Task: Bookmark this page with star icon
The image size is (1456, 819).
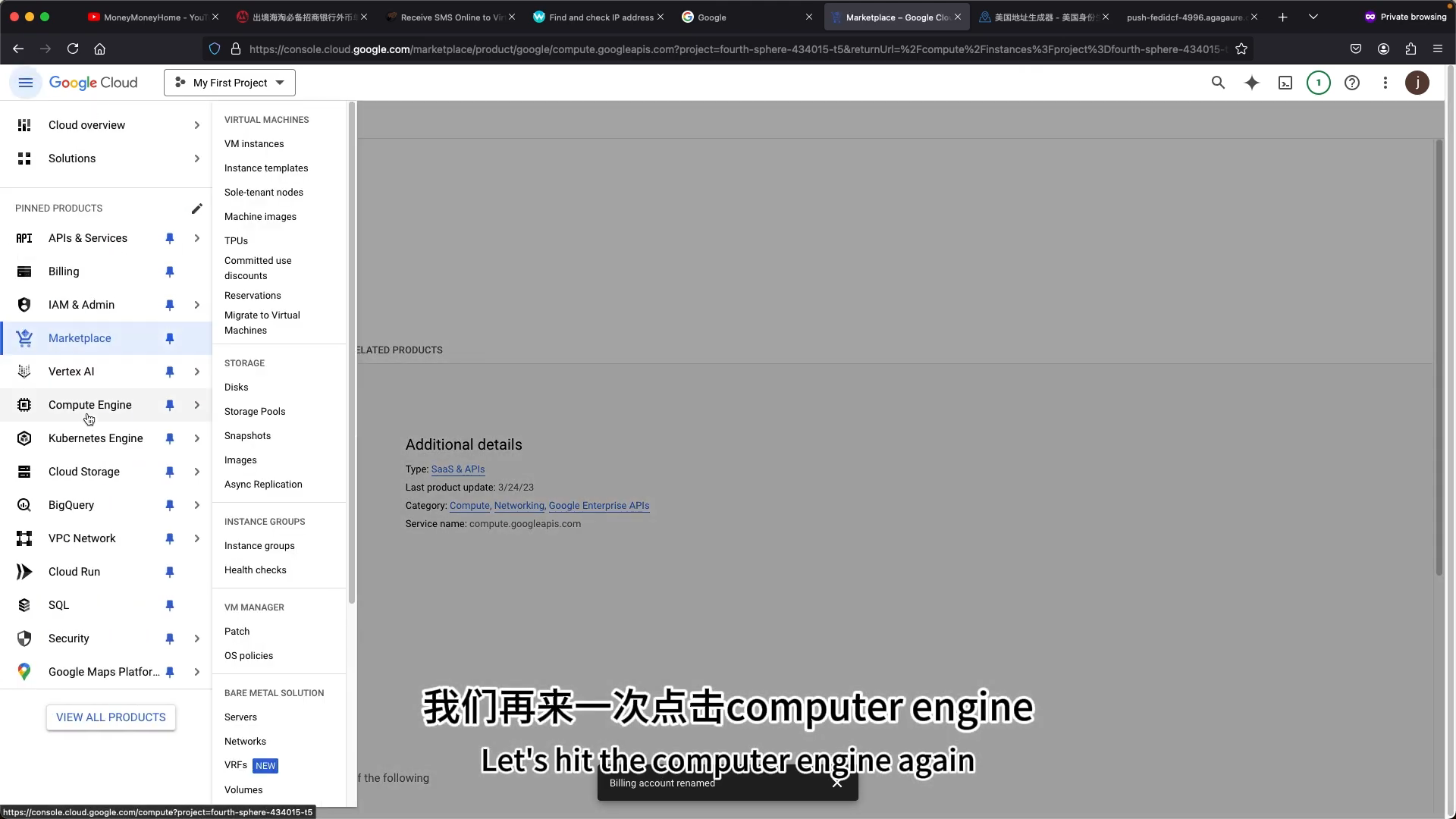Action: click(x=1241, y=49)
